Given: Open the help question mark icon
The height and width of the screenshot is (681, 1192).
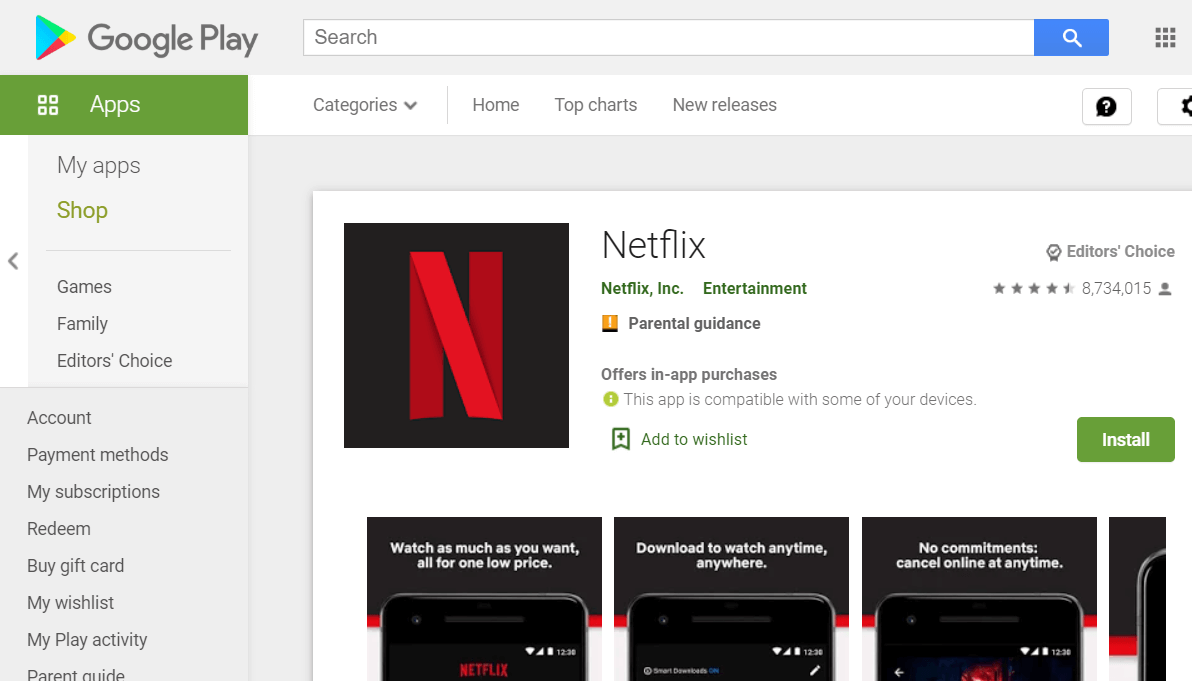Looking at the screenshot, I should coord(1106,106).
